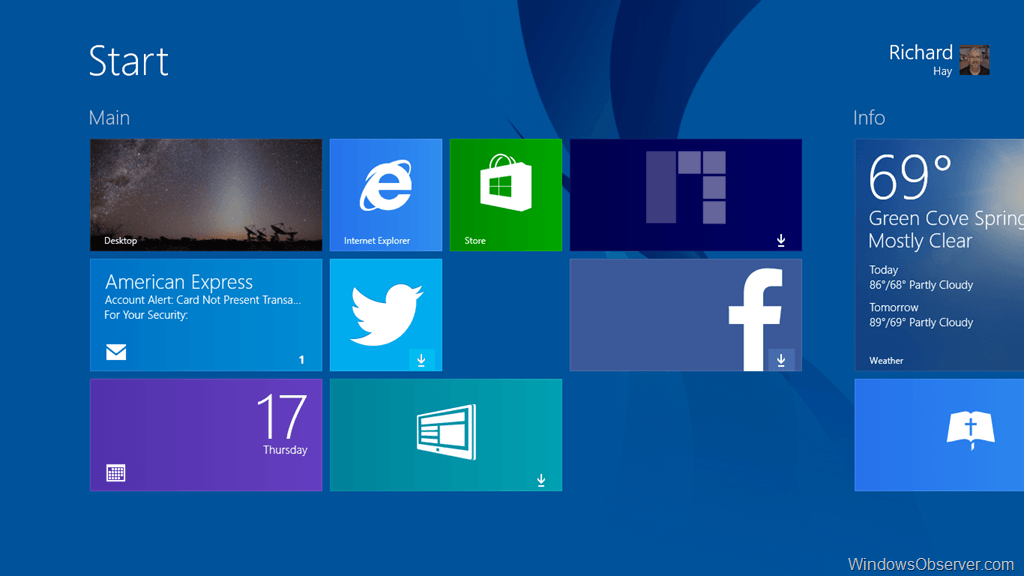
Task: Launch the Internet Explorer tile
Action: [x=385, y=195]
